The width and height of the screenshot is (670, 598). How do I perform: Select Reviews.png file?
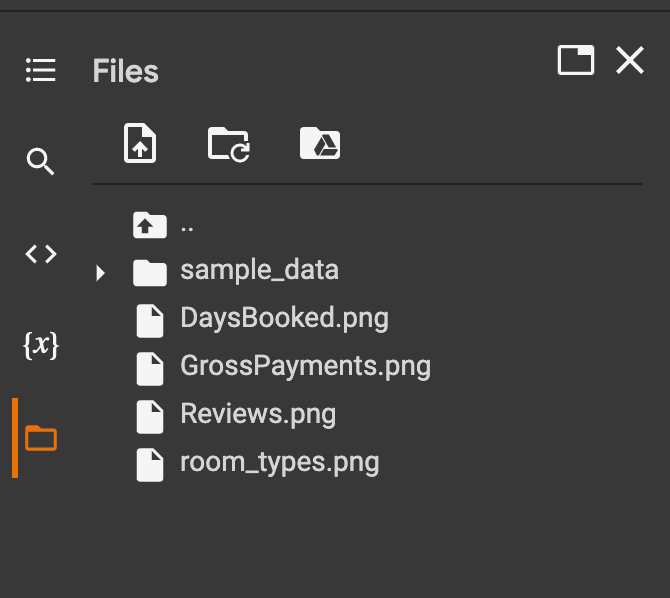(x=258, y=414)
